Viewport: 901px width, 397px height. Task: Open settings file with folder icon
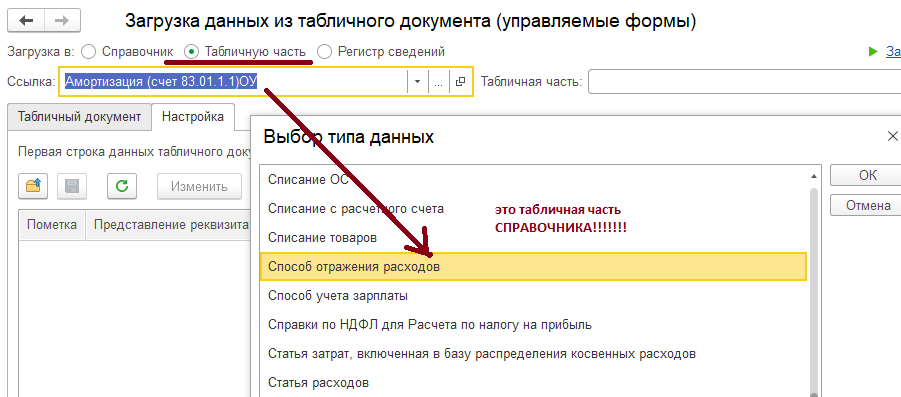pyautogui.click(x=33, y=186)
